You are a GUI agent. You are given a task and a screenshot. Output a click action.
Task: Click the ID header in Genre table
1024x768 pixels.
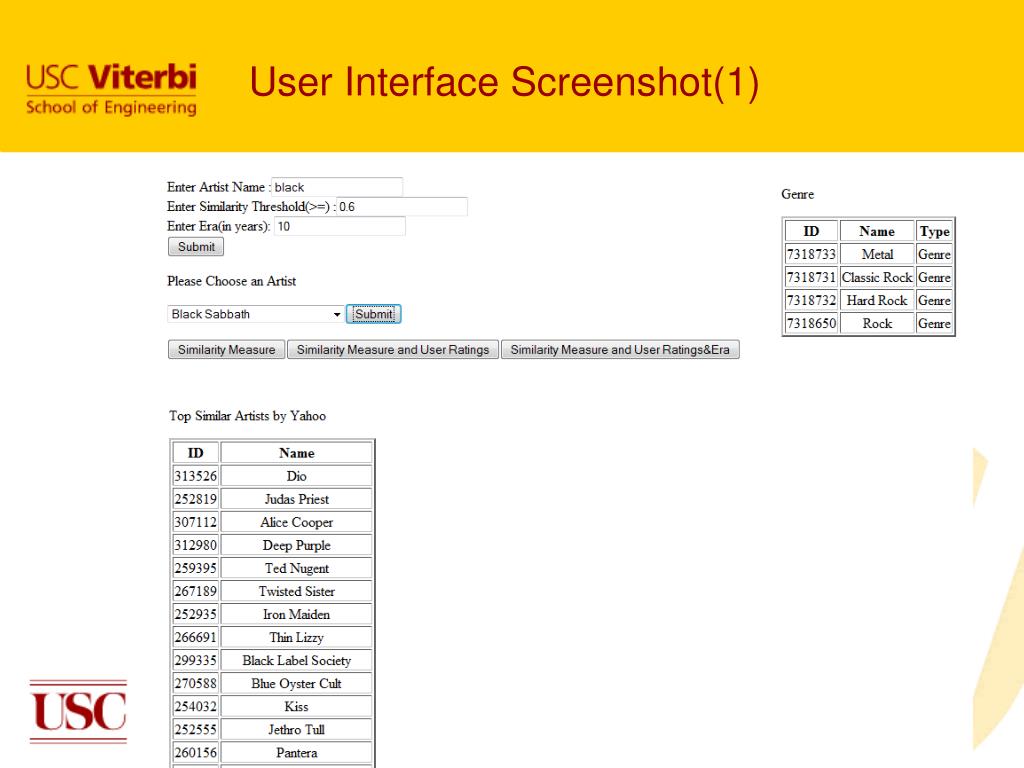[x=811, y=231]
